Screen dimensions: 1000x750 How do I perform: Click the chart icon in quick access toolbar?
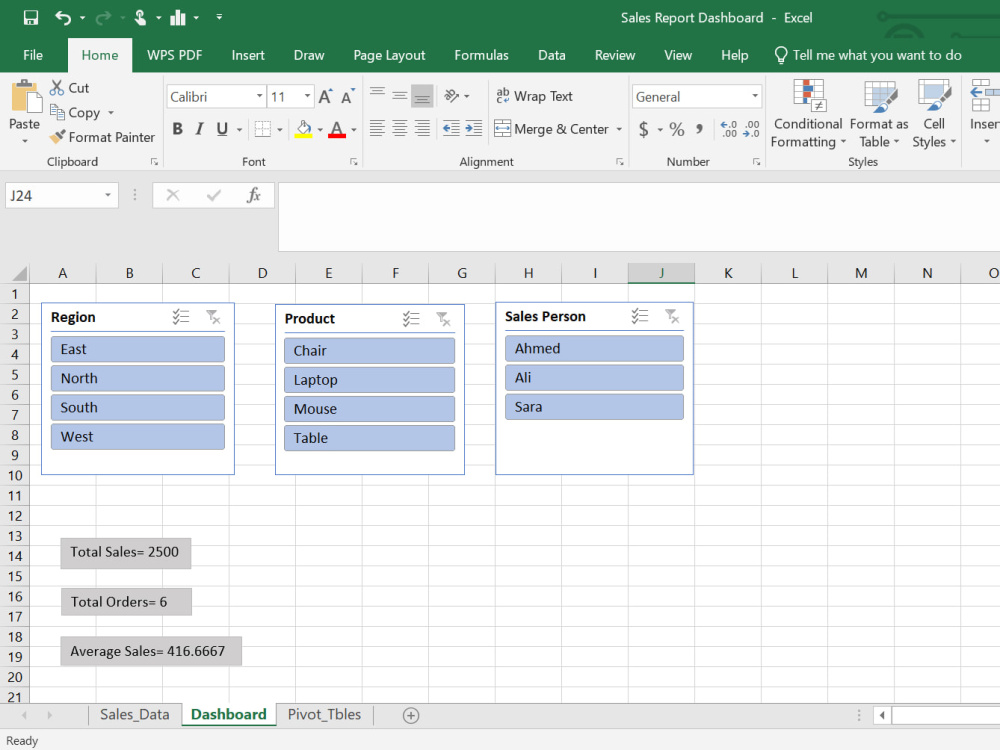coord(178,17)
